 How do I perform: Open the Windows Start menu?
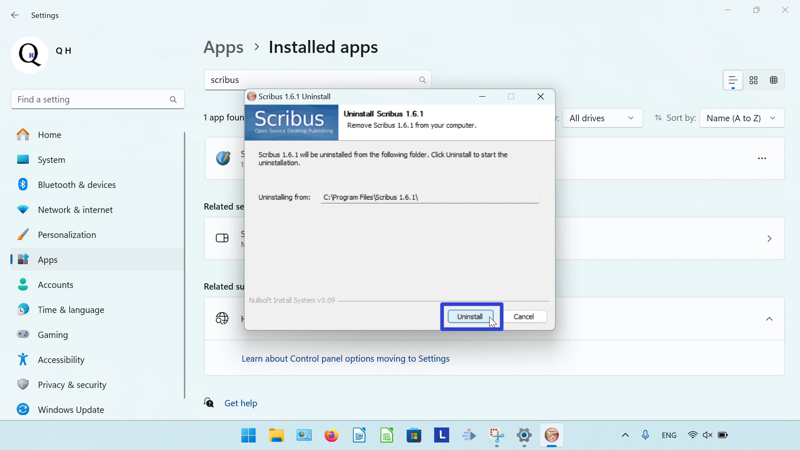point(248,435)
